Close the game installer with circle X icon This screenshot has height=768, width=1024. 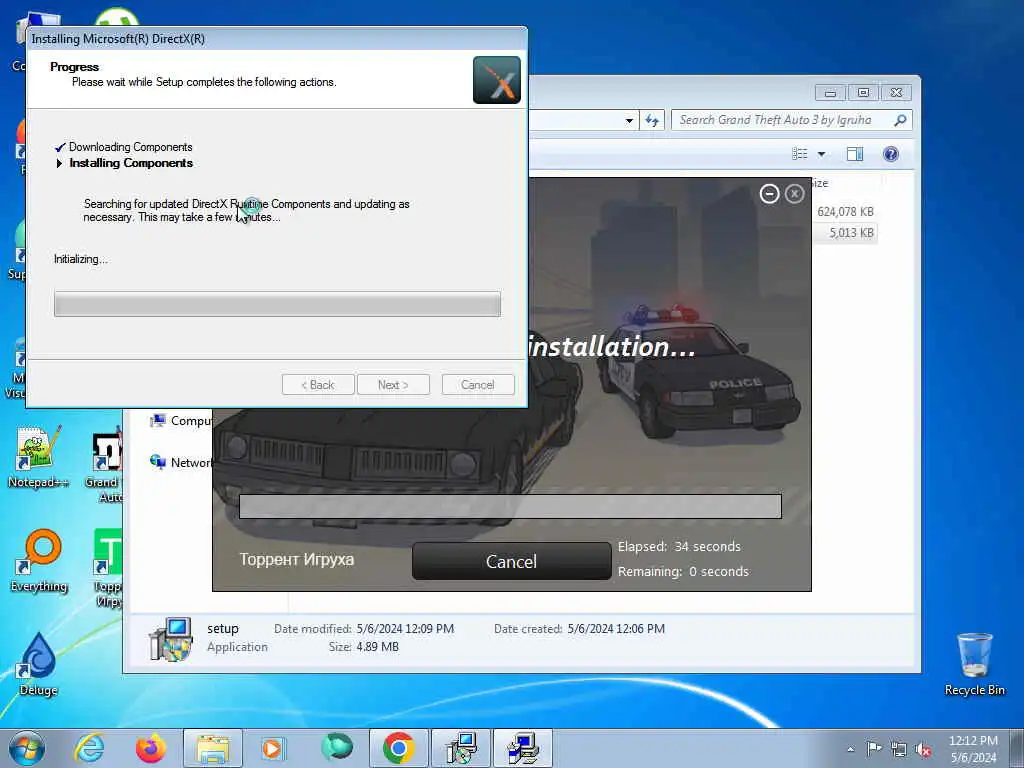pos(794,194)
